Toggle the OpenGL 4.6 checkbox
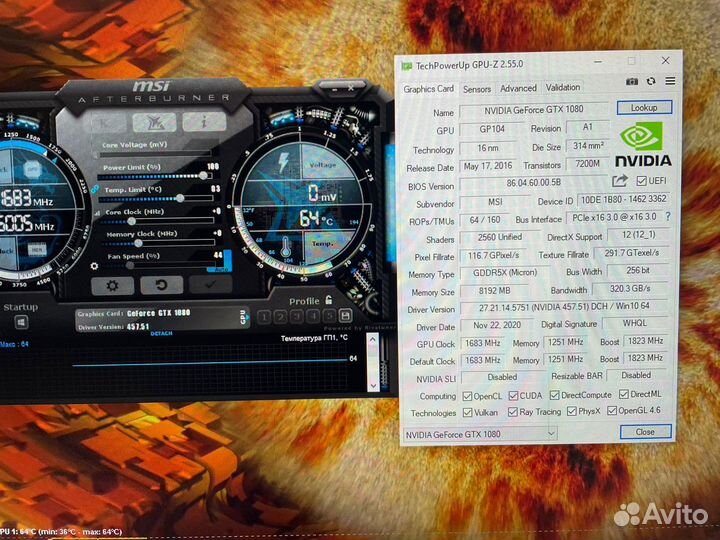 tap(612, 411)
